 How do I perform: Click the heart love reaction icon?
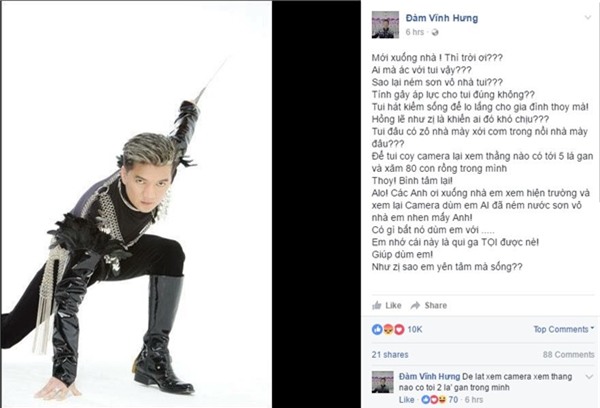(399, 329)
